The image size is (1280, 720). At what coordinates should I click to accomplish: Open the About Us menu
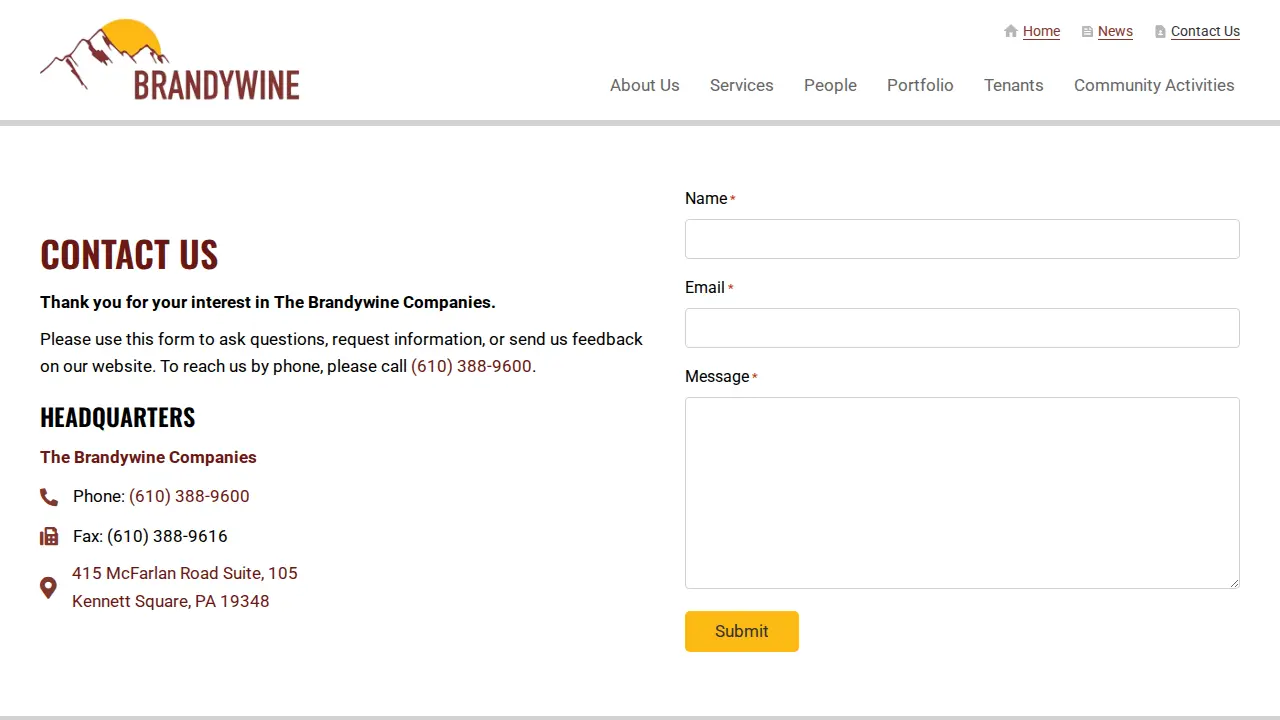coord(645,85)
